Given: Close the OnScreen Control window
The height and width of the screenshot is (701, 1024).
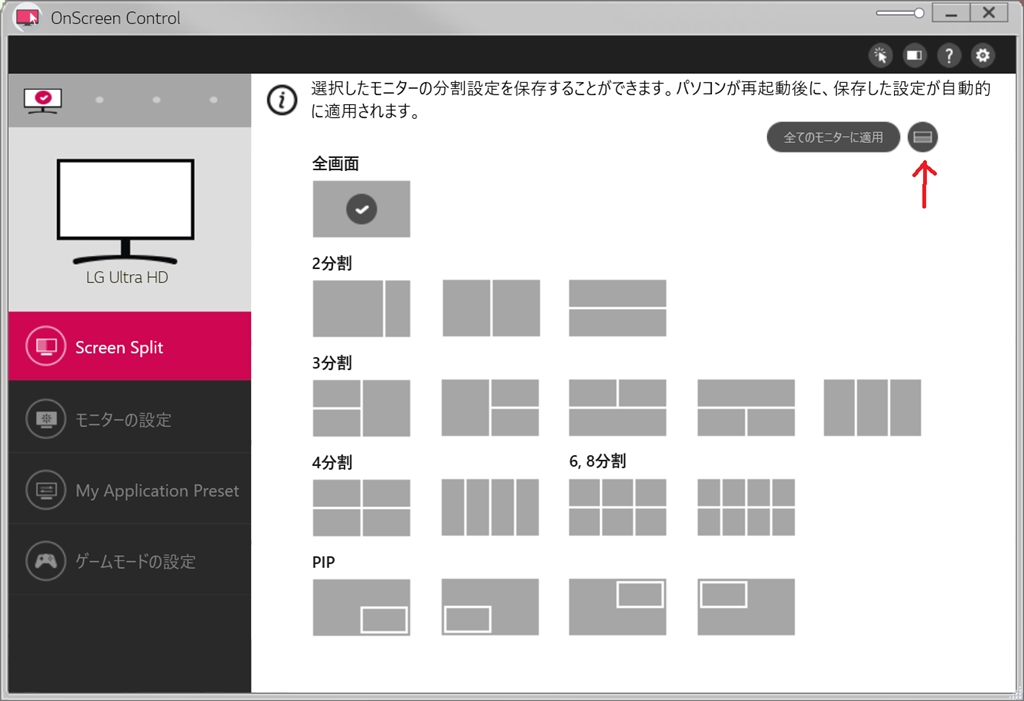Looking at the screenshot, I should point(989,14).
